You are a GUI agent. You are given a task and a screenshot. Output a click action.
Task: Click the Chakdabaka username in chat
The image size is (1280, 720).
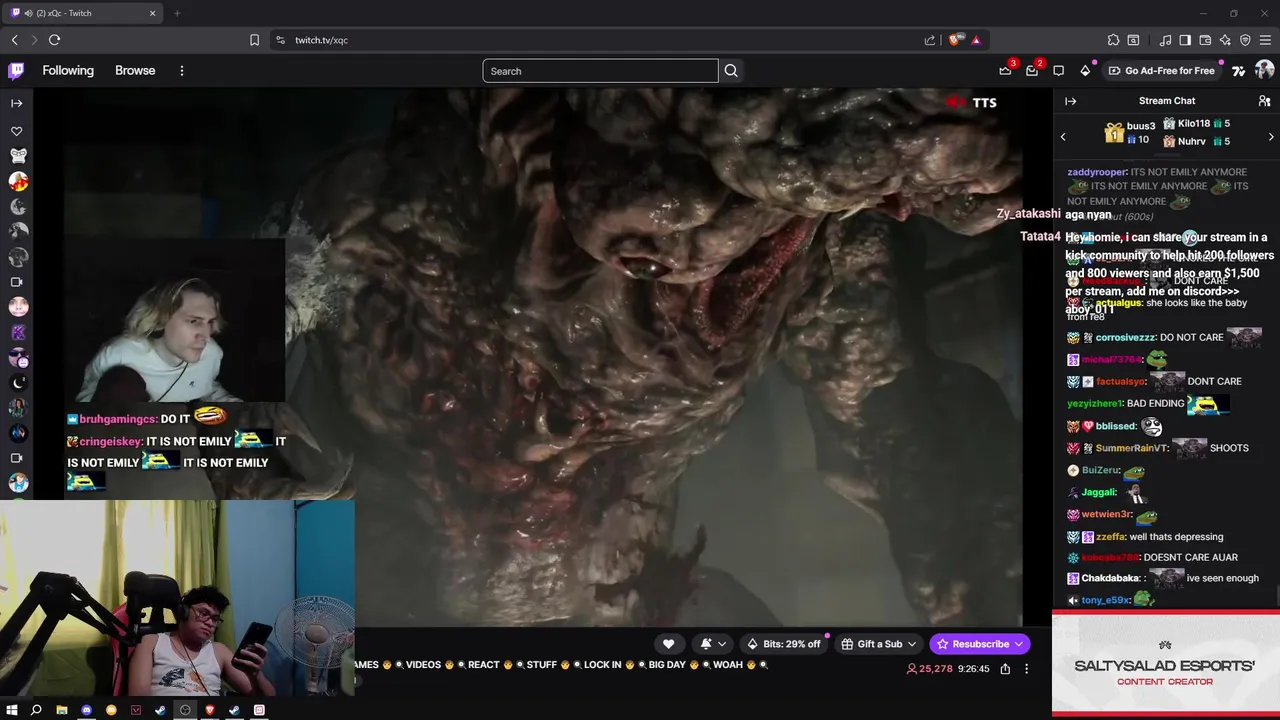[1111, 579]
